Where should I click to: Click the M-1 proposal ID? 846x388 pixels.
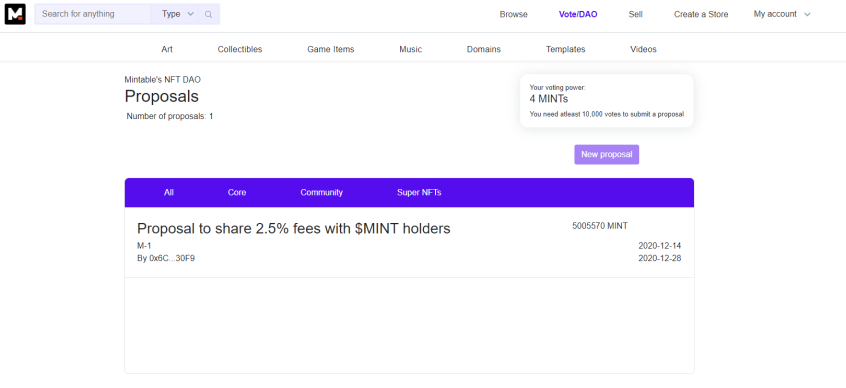(x=144, y=246)
